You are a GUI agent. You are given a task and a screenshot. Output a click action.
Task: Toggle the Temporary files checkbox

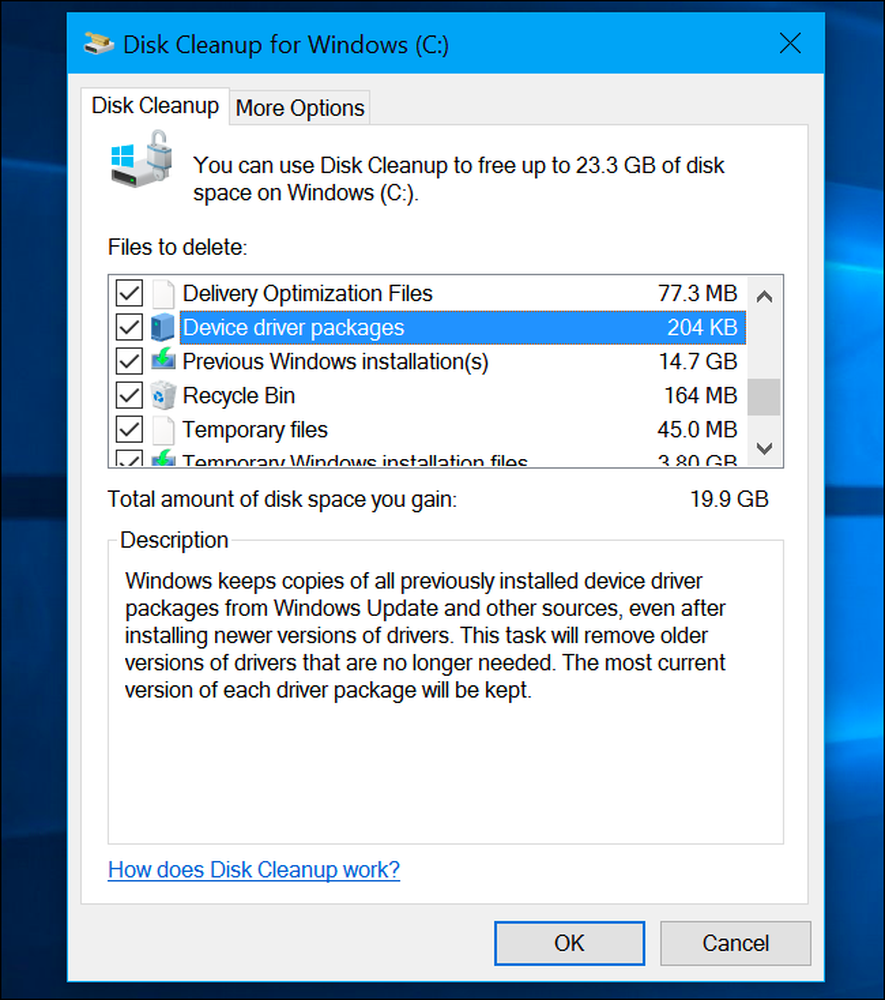tap(129, 429)
